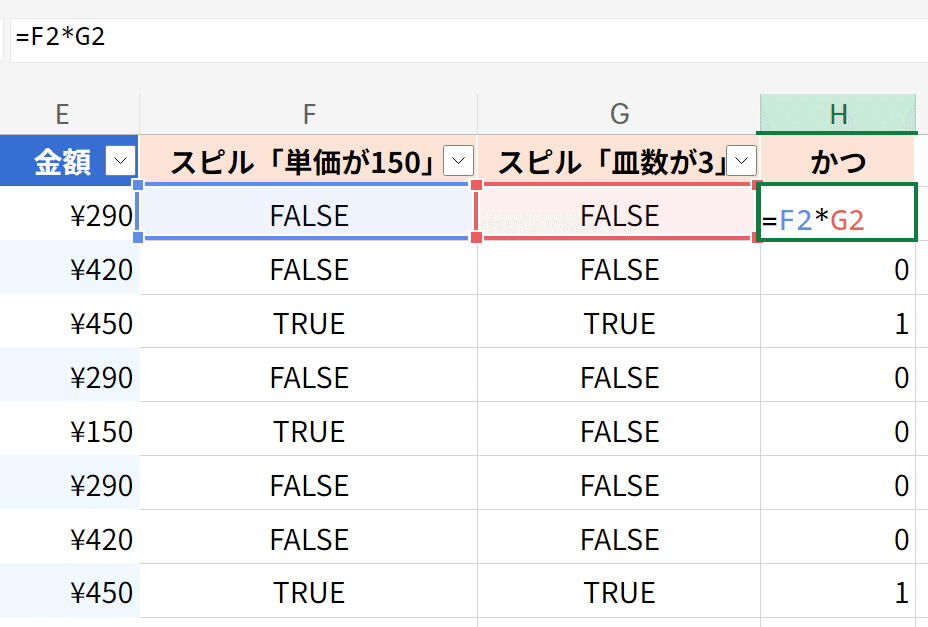Select the highlighted column H header

tap(838, 114)
